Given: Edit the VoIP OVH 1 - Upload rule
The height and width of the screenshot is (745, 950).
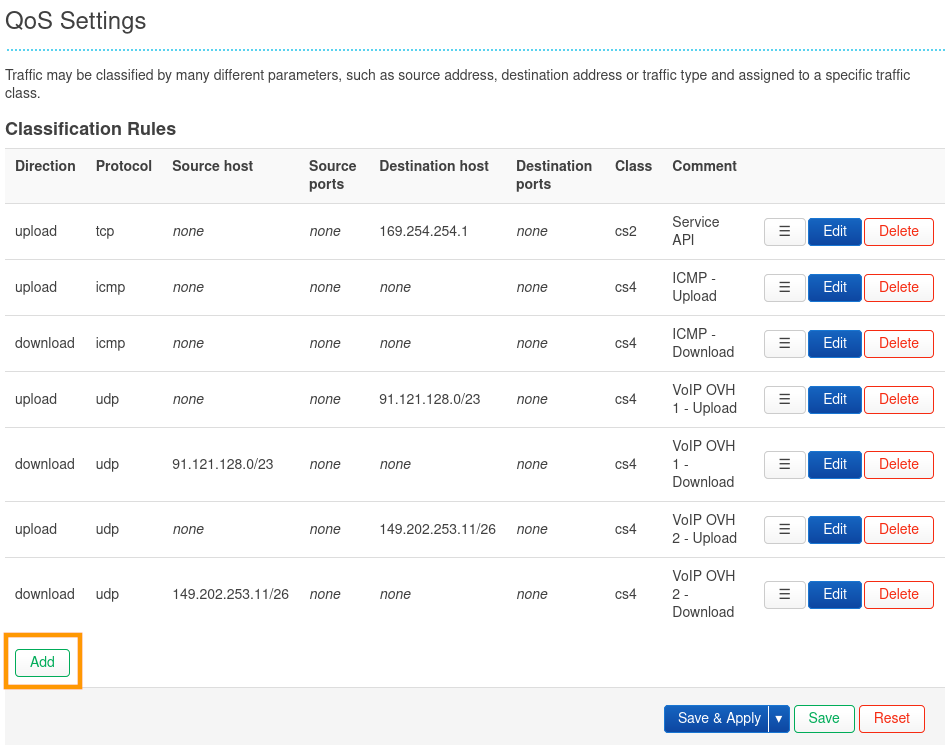Looking at the screenshot, I should (835, 399).
